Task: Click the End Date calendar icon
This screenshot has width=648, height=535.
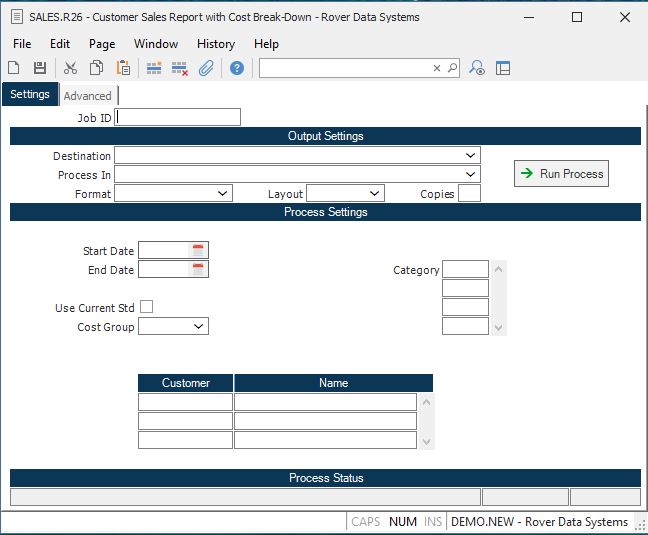Action: click(198, 269)
